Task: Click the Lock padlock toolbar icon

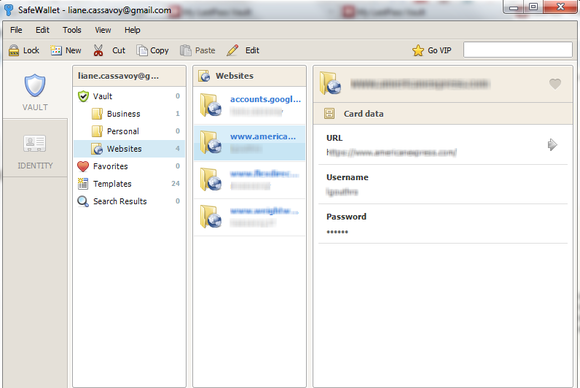Action: click(14, 50)
